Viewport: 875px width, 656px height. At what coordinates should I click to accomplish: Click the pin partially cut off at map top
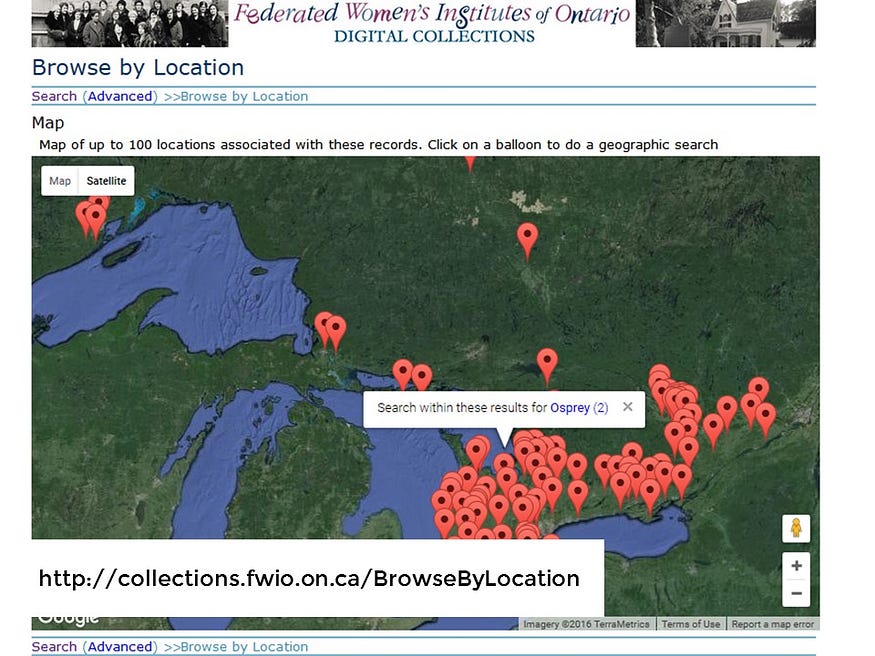[470, 164]
